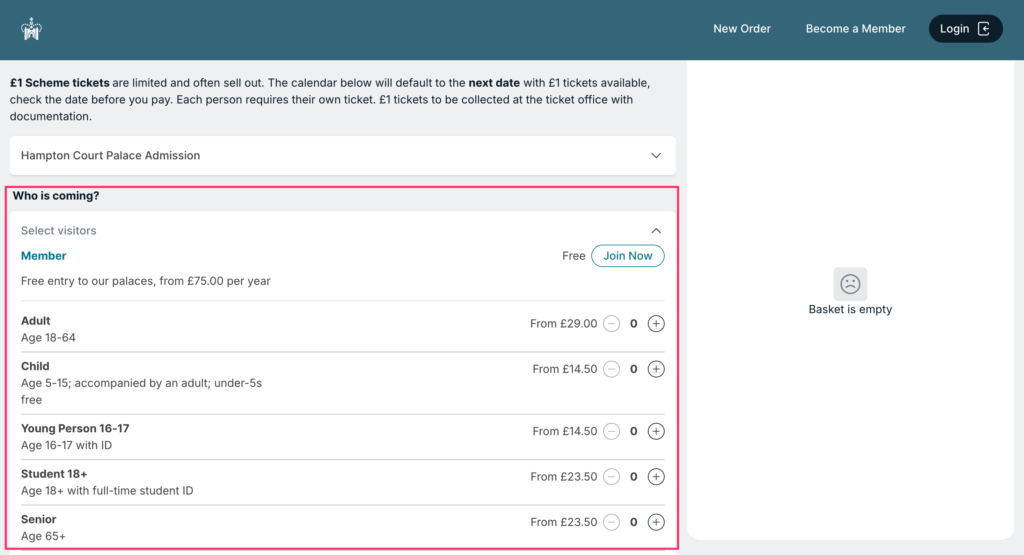The height and width of the screenshot is (555, 1024).
Task: Collapse the Select visitors panel chevron
Action: pyautogui.click(x=656, y=230)
